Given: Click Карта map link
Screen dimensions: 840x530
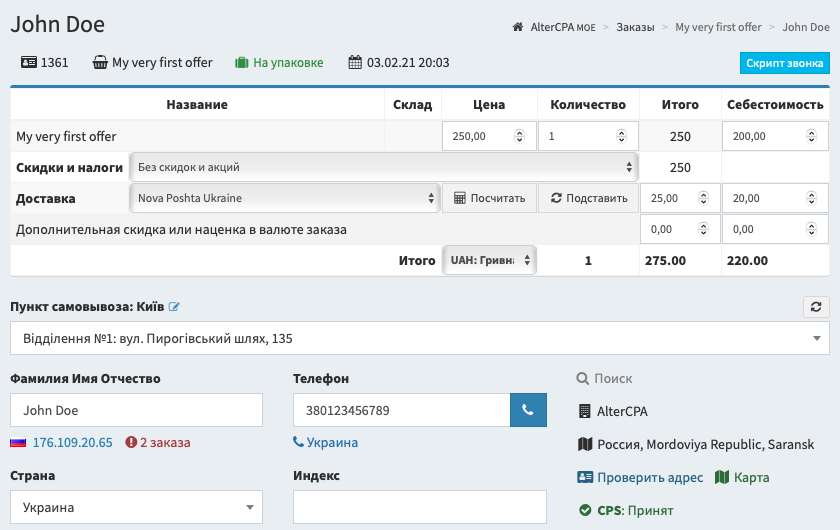Looking at the screenshot, I should tap(752, 477).
